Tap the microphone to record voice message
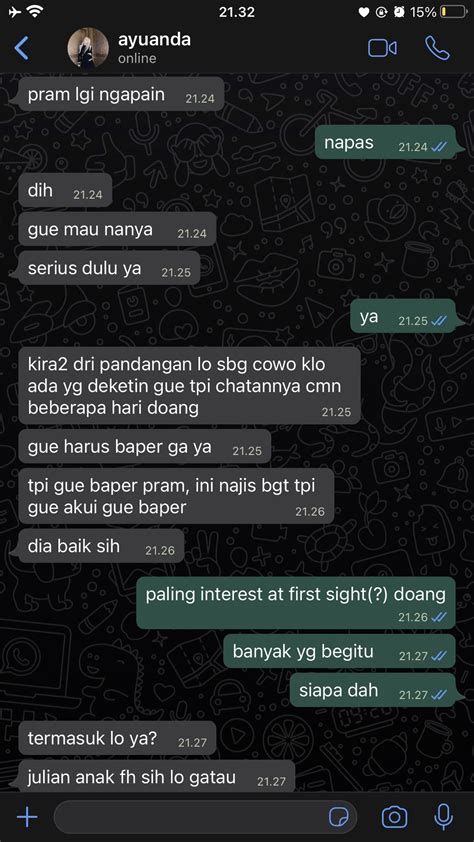This screenshot has width=474, height=842. pos(443,817)
